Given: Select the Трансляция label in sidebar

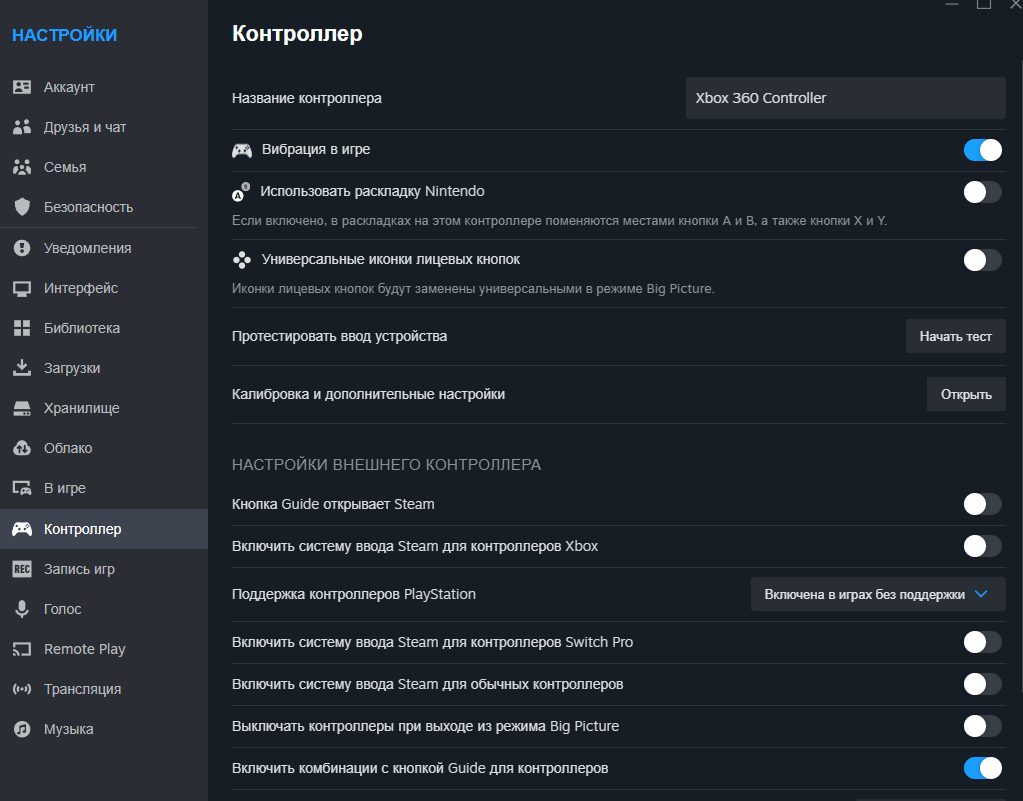Looking at the screenshot, I should [82, 689].
